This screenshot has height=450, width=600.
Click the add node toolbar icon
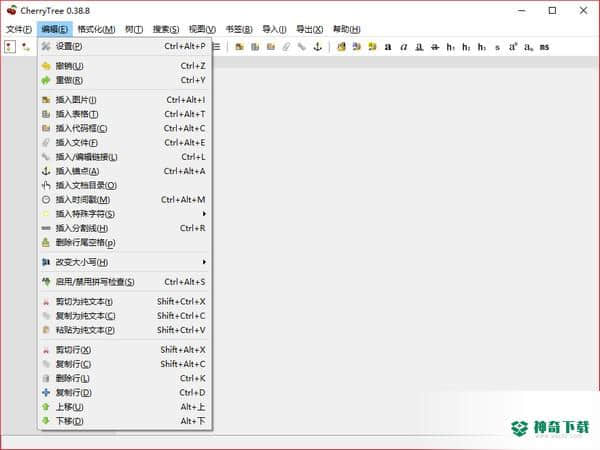(x=10, y=47)
